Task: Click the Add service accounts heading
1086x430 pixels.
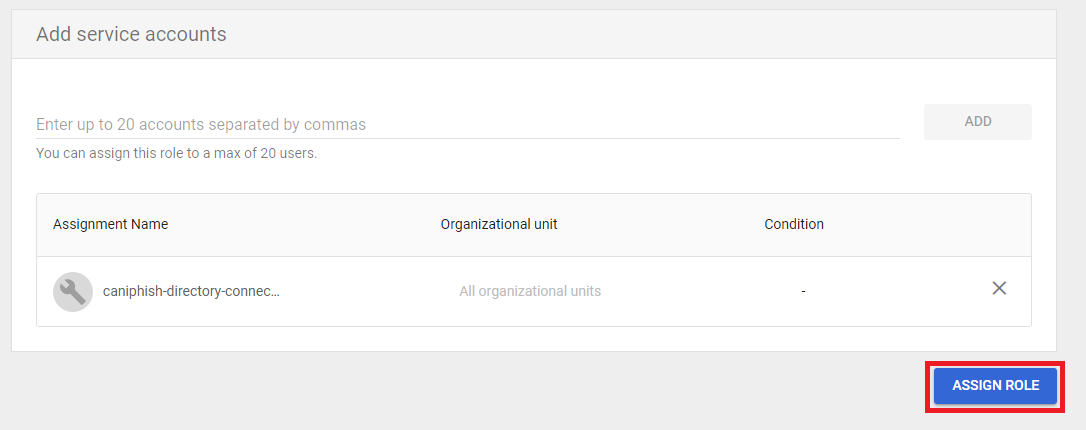Action: pyautogui.click(x=131, y=35)
